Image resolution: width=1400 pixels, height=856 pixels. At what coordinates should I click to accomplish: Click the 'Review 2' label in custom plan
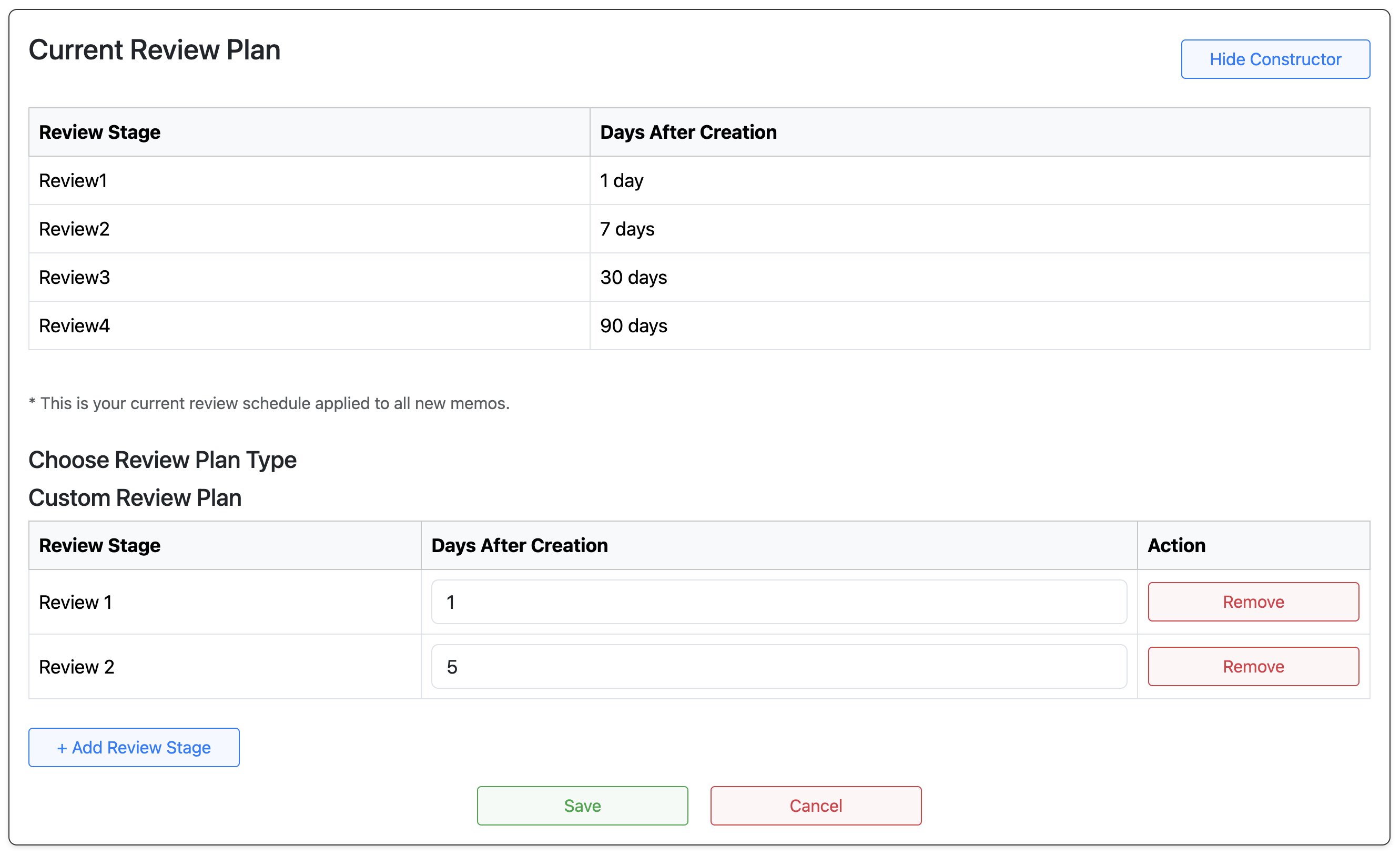77,667
